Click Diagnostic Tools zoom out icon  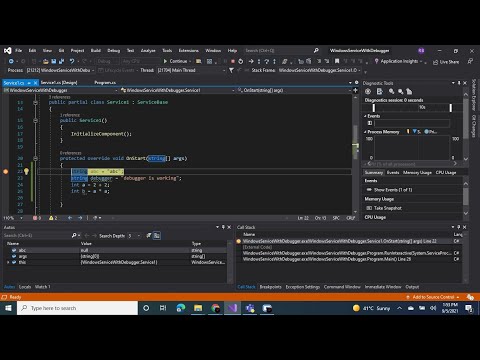pos(400,91)
